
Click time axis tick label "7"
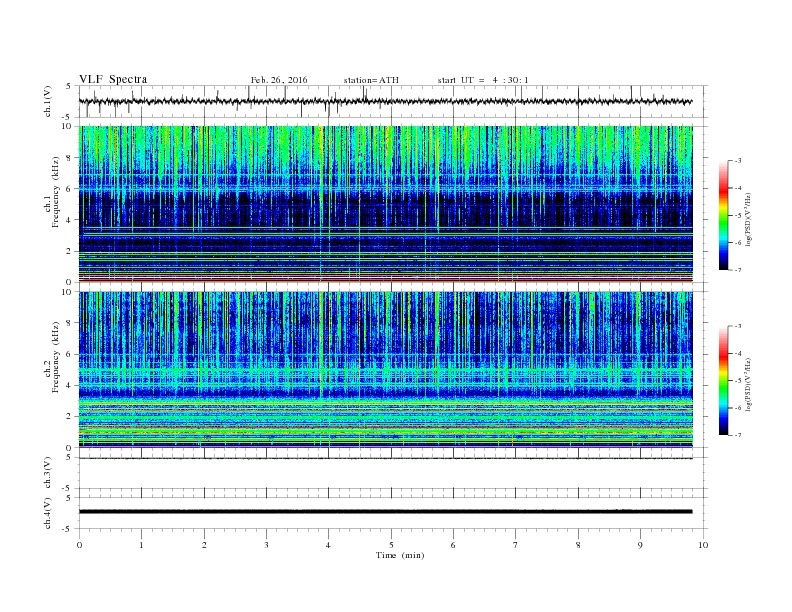pyautogui.click(x=516, y=545)
